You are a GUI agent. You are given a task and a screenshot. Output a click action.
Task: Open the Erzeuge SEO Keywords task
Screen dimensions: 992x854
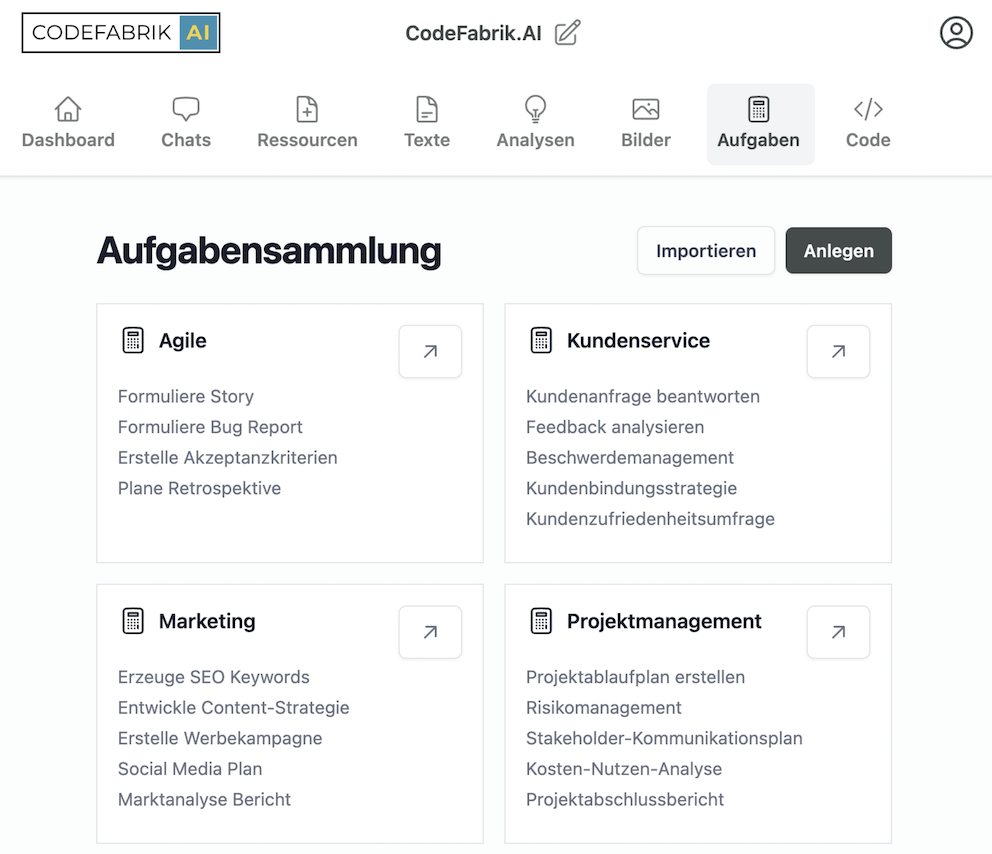(214, 677)
